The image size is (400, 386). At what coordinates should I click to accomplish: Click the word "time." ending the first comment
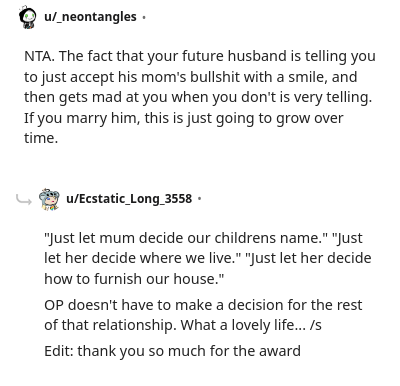pyautogui.click(x=41, y=138)
